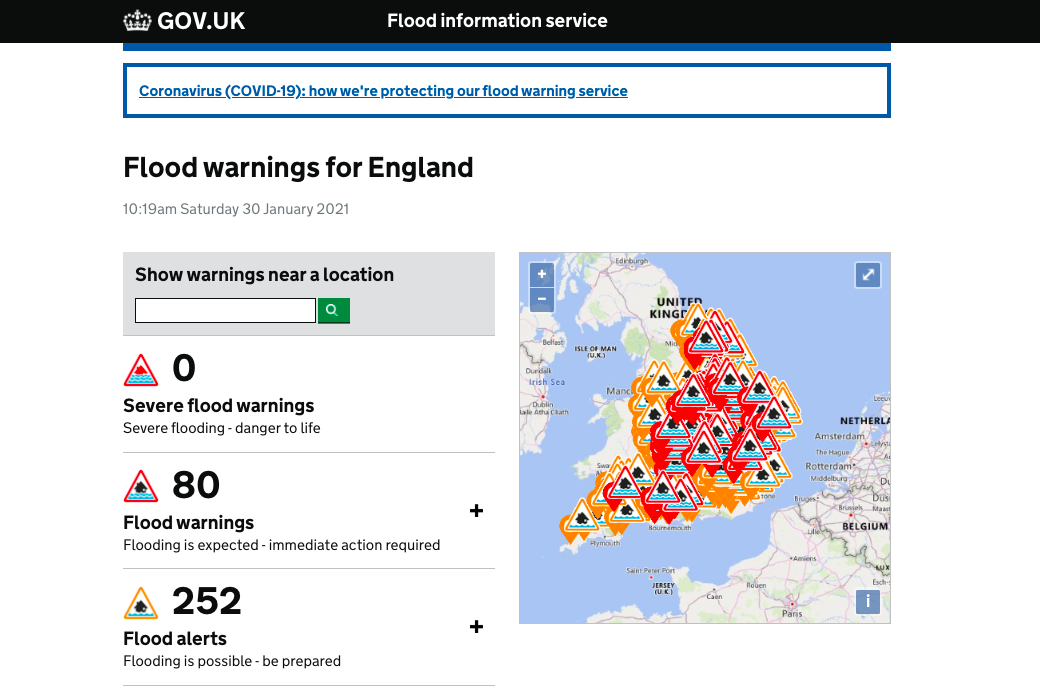The height and width of the screenshot is (693, 1040).
Task: Click the map zoom in plus button
Action: tap(541, 274)
